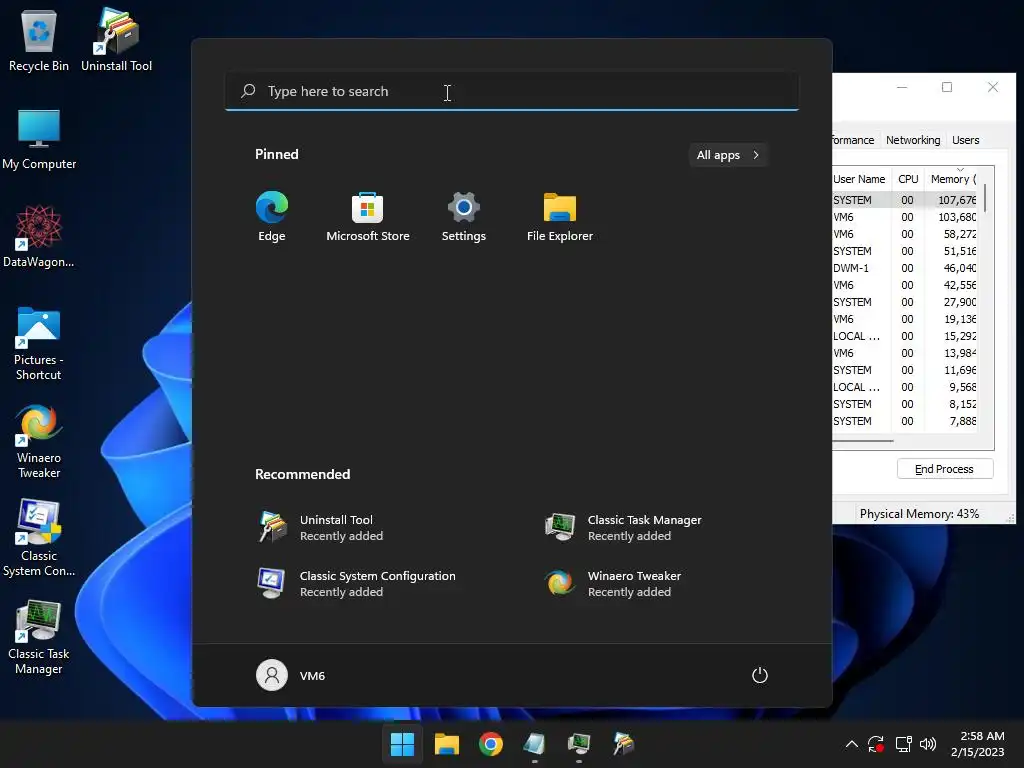The image size is (1024, 768).
Task: Open File Explorer from the taskbar
Action: pyautogui.click(x=447, y=744)
